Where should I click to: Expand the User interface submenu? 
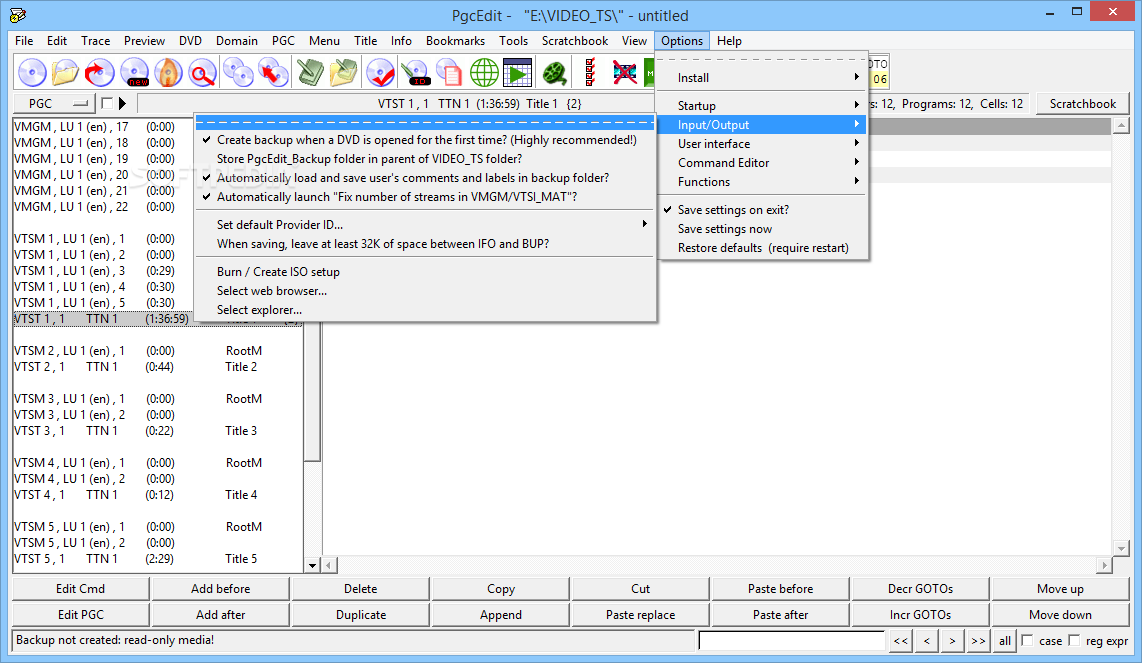[763, 144]
